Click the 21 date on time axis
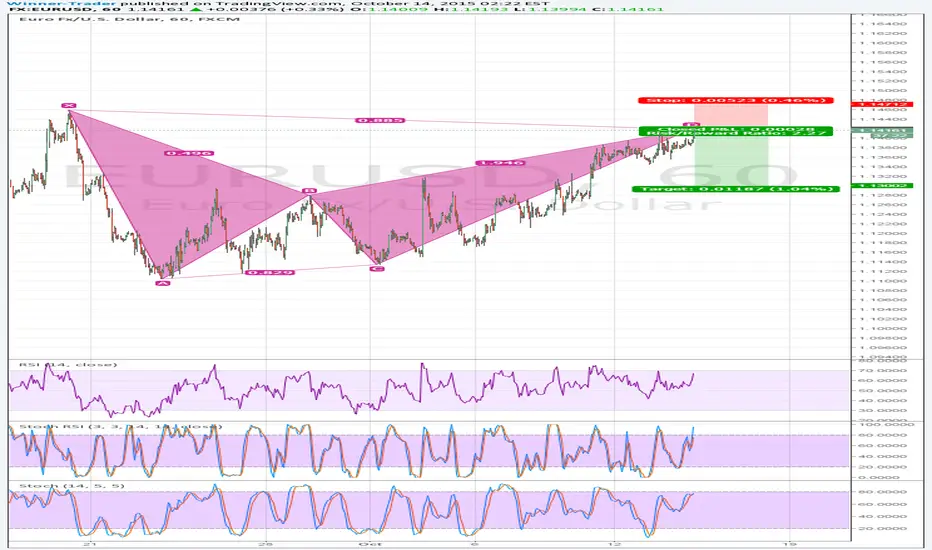Viewport: 932px width, 550px height. (x=89, y=543)
